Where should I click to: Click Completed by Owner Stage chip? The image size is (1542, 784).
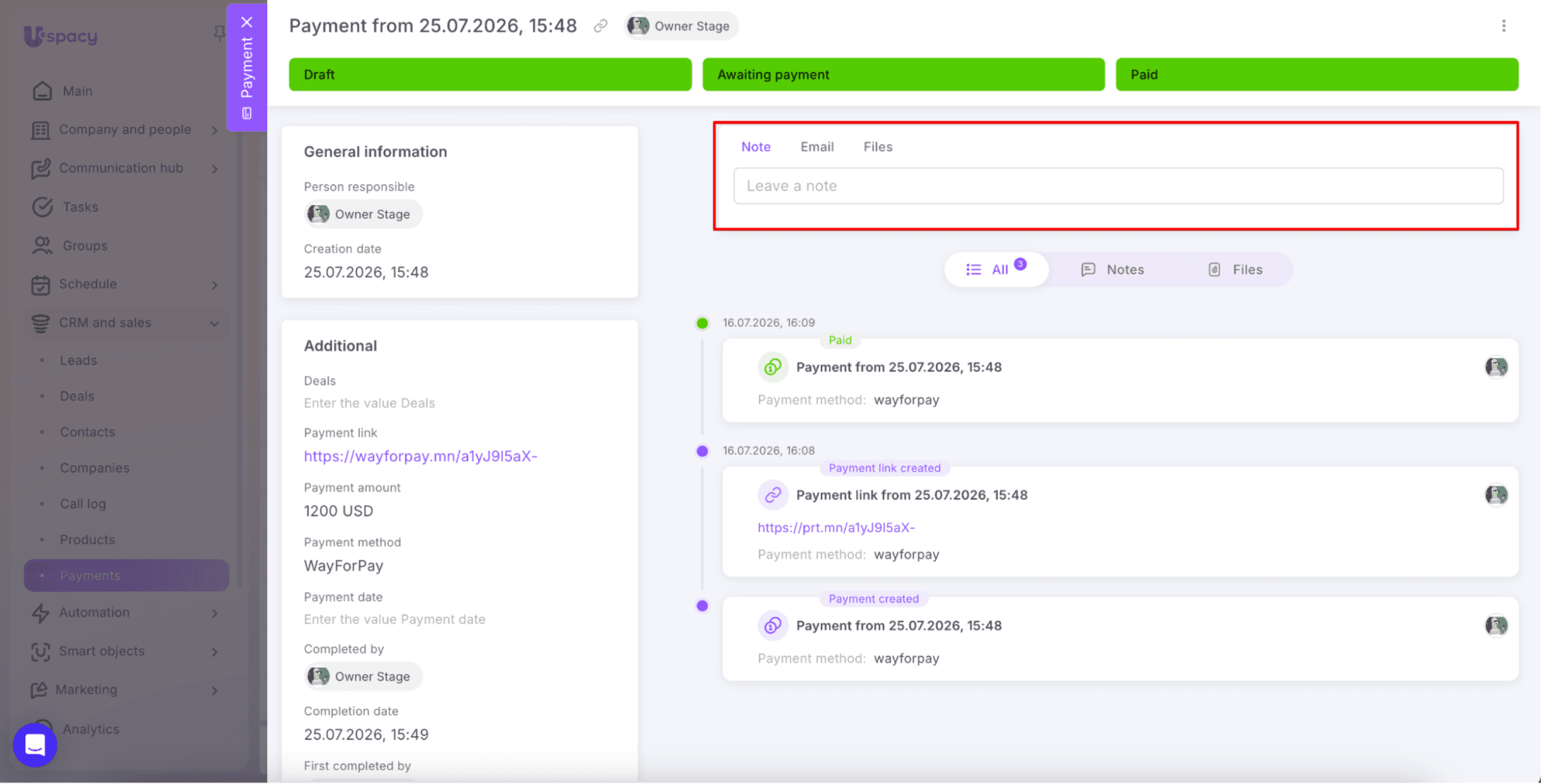pos(363,676)
